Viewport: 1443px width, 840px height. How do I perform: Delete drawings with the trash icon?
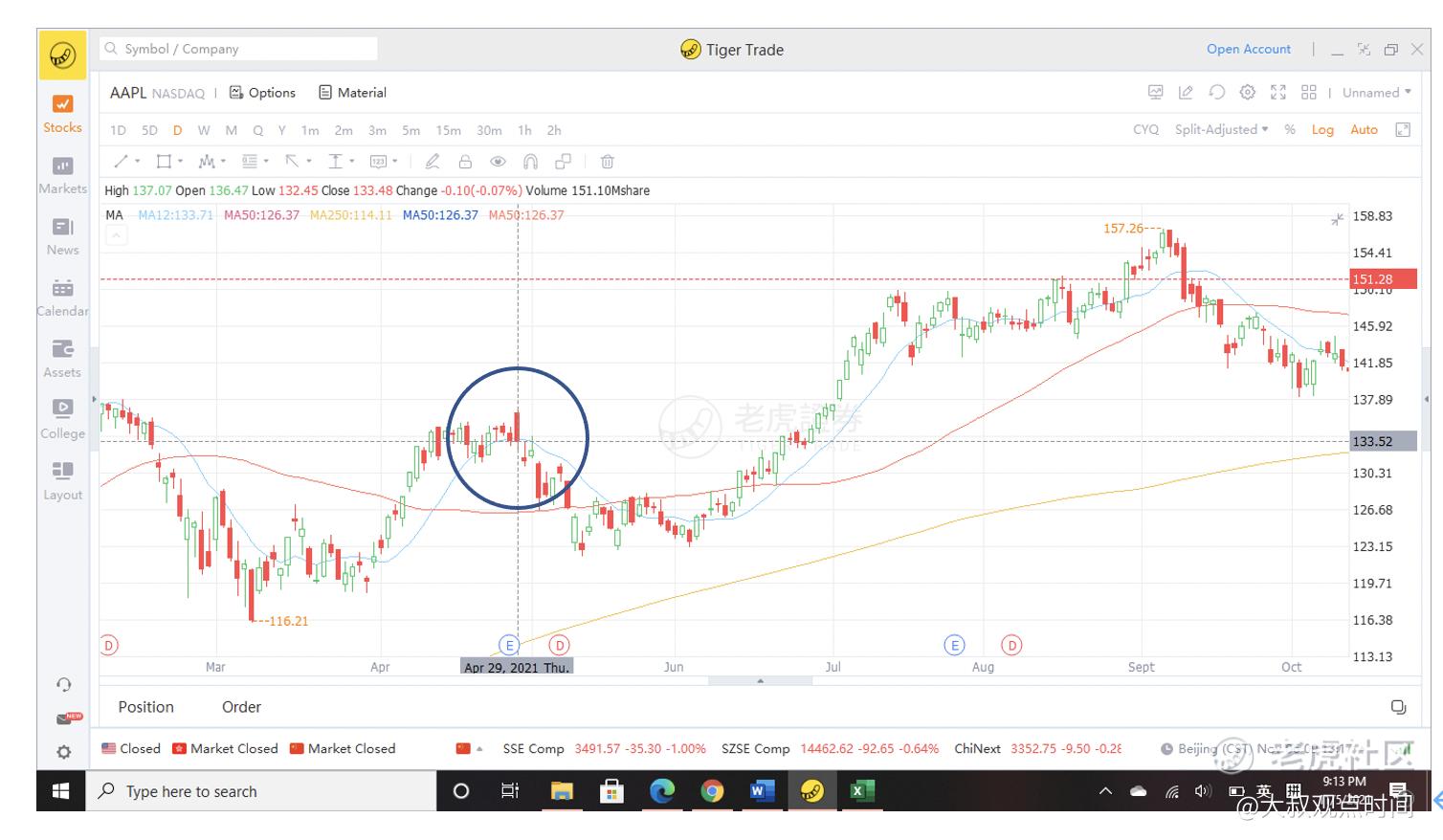point(608,162)
